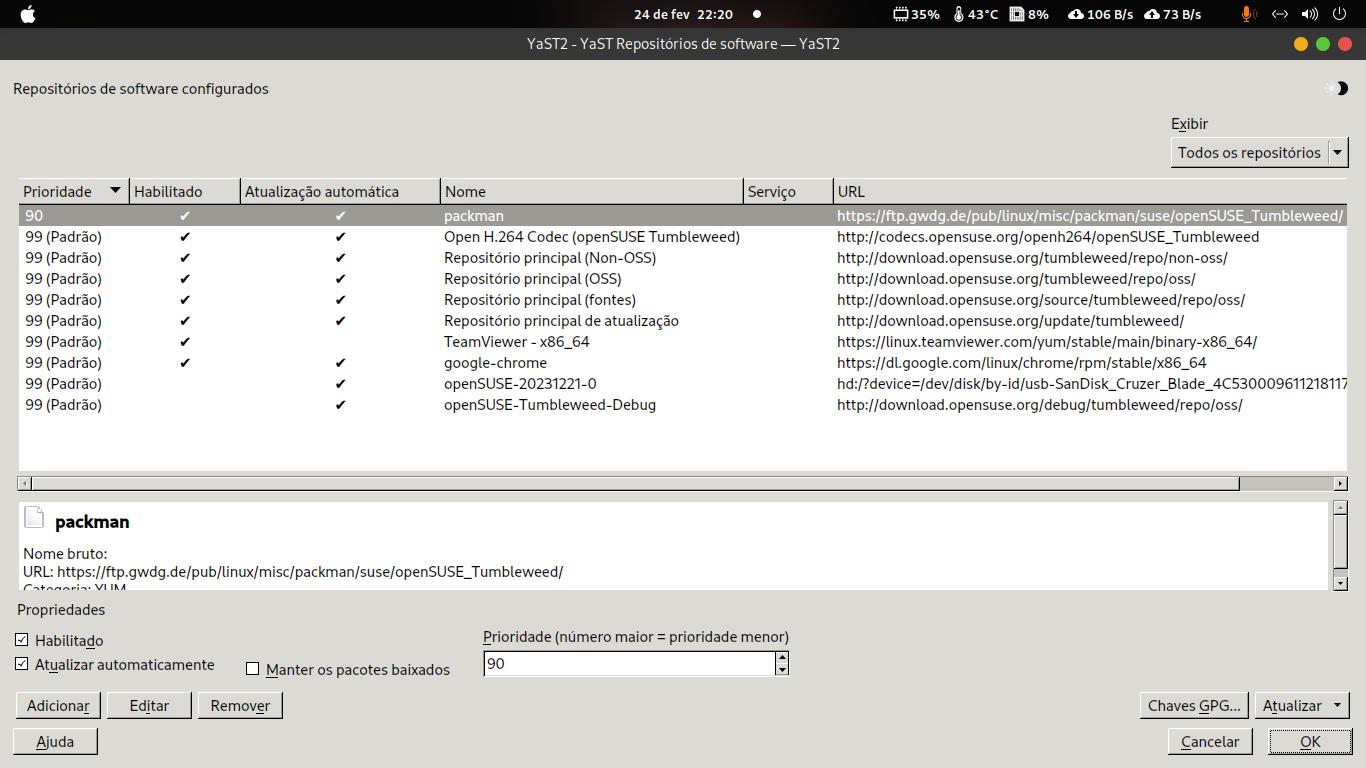This screenshot has height=768, width=1366.
Task: Click the codecs.opensuse.org URL cell
Action: (1048, 237)
